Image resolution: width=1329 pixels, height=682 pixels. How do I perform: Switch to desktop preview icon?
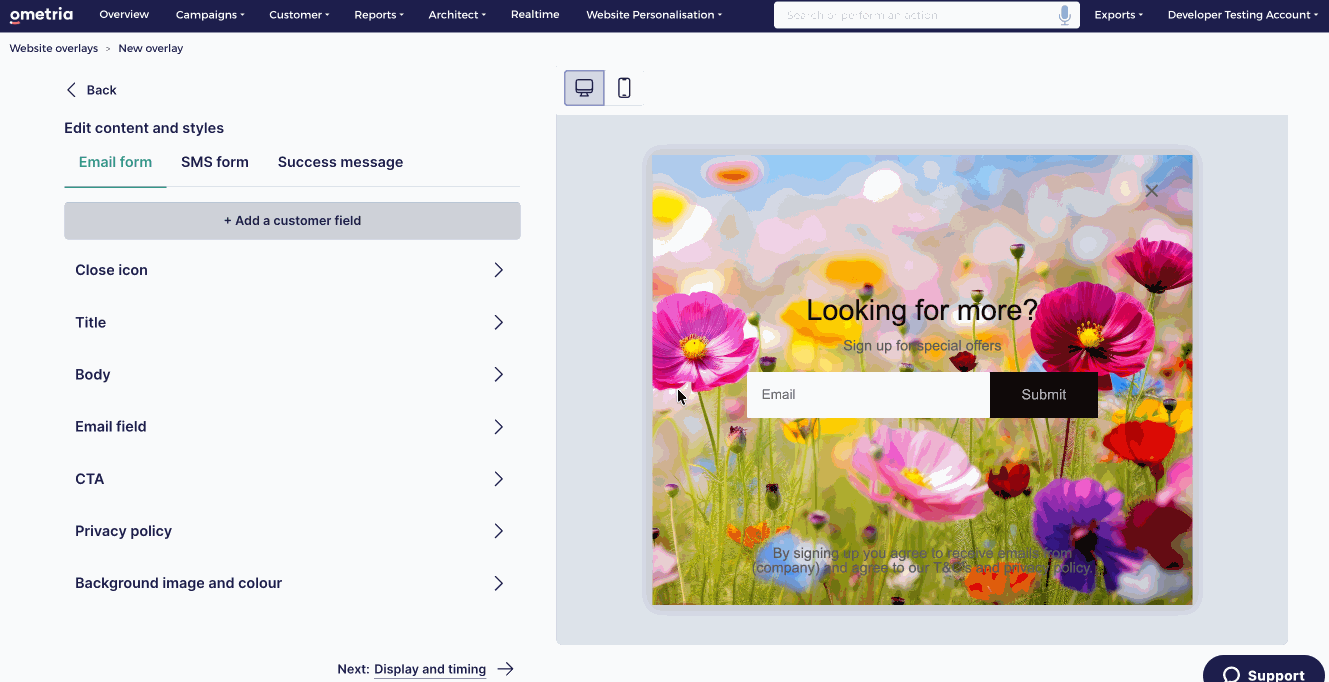tap(584, 88)
